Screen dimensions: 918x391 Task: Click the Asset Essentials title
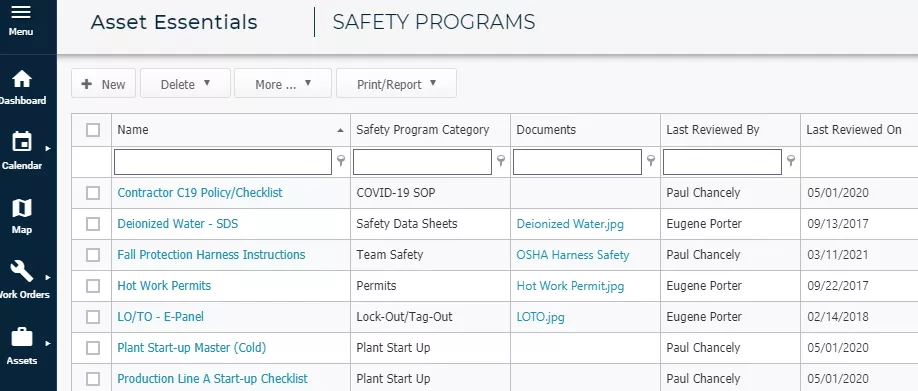[x=174, y=22]
